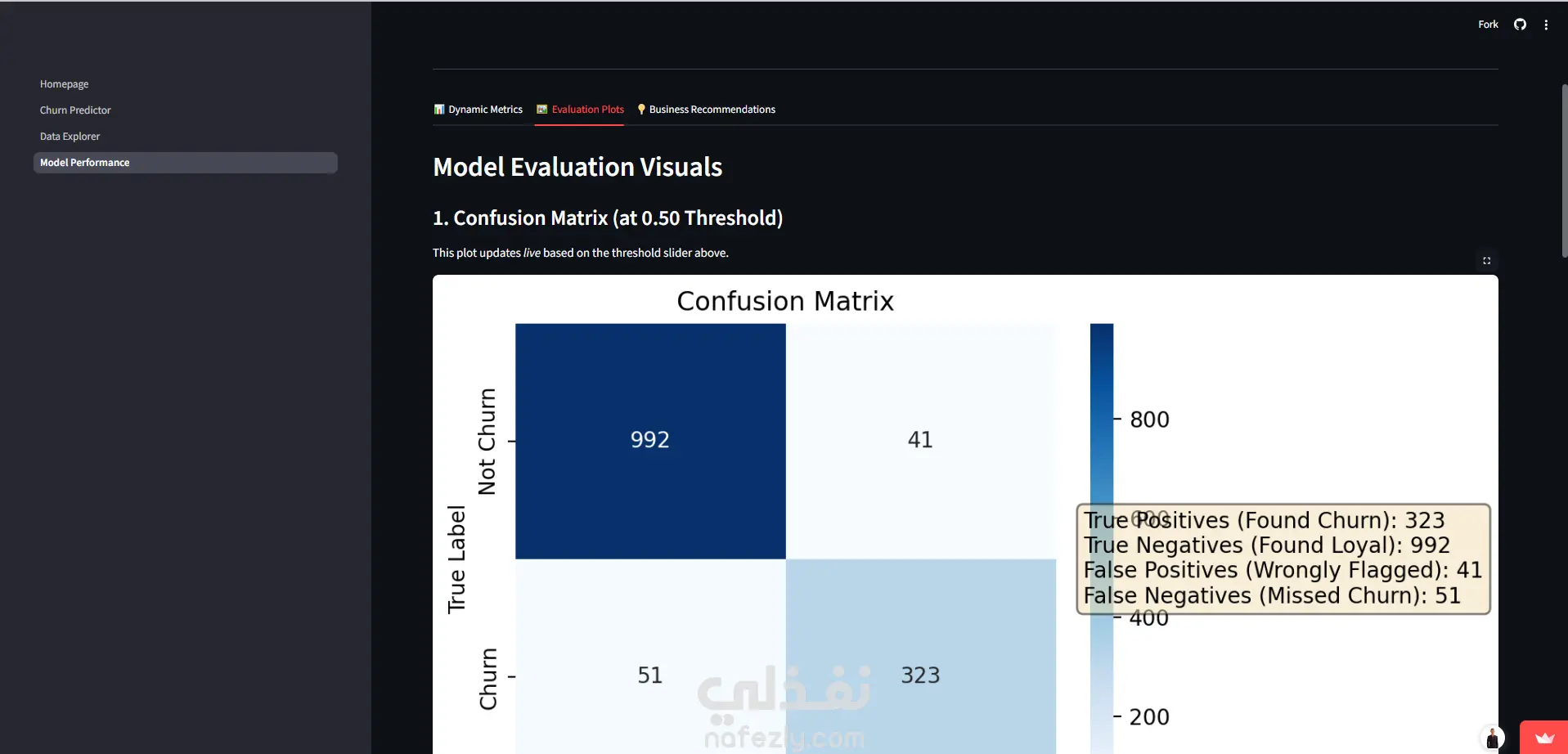This screenshot has height=754, width=1568.
Task: Click the 992 true negatives cell
Action: (x=650, y=441)
